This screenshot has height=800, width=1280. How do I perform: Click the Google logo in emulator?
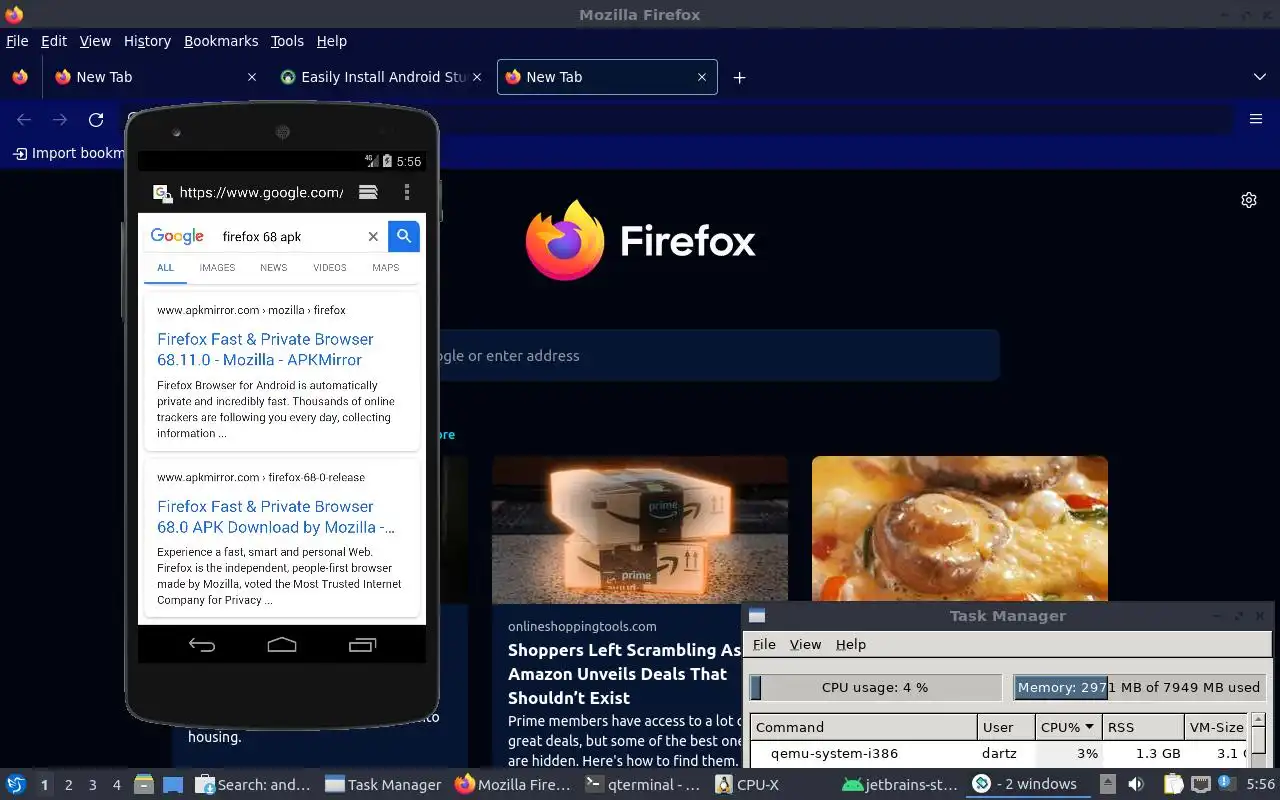point(177,236)
